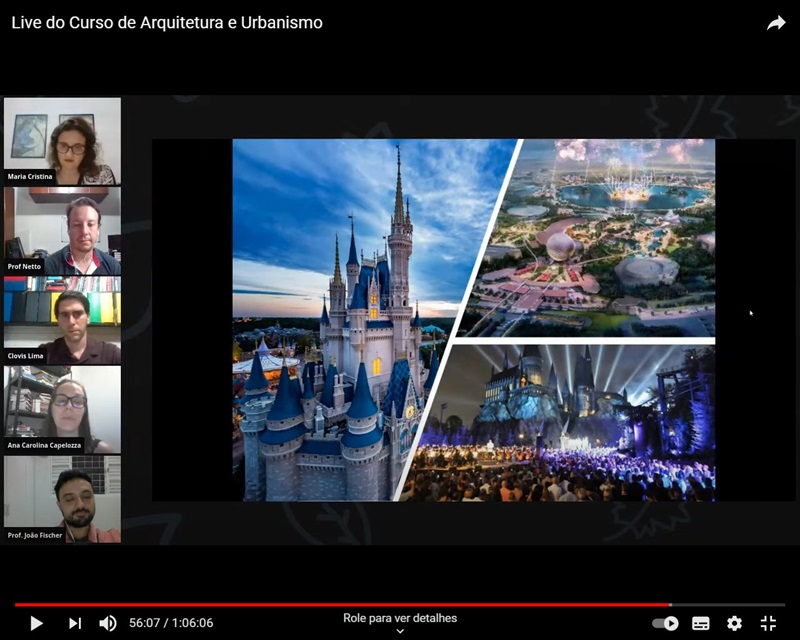
Task: Click the Cinderella castle slide photo
Action: pyautogui.click(x=357, y=320)
